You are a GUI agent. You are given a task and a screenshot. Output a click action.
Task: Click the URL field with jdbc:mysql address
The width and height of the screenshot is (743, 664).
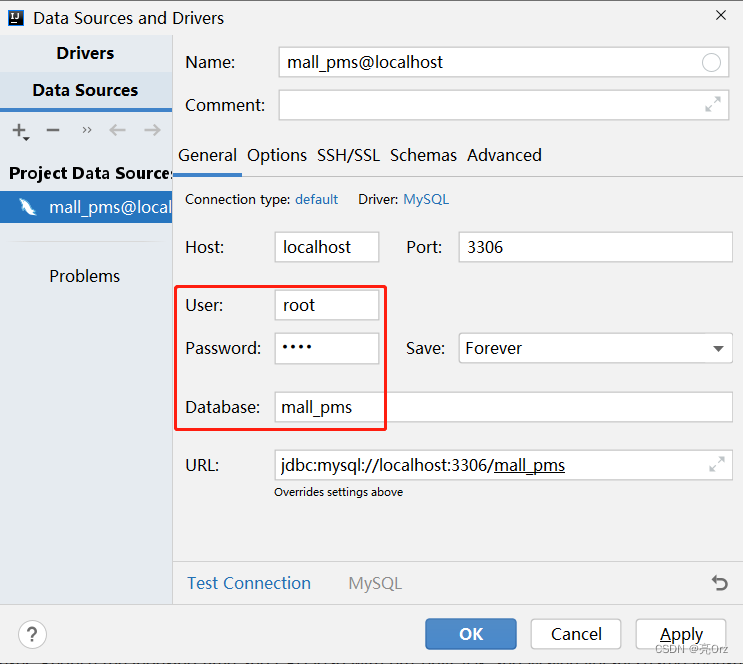click(x=504, y=465)
